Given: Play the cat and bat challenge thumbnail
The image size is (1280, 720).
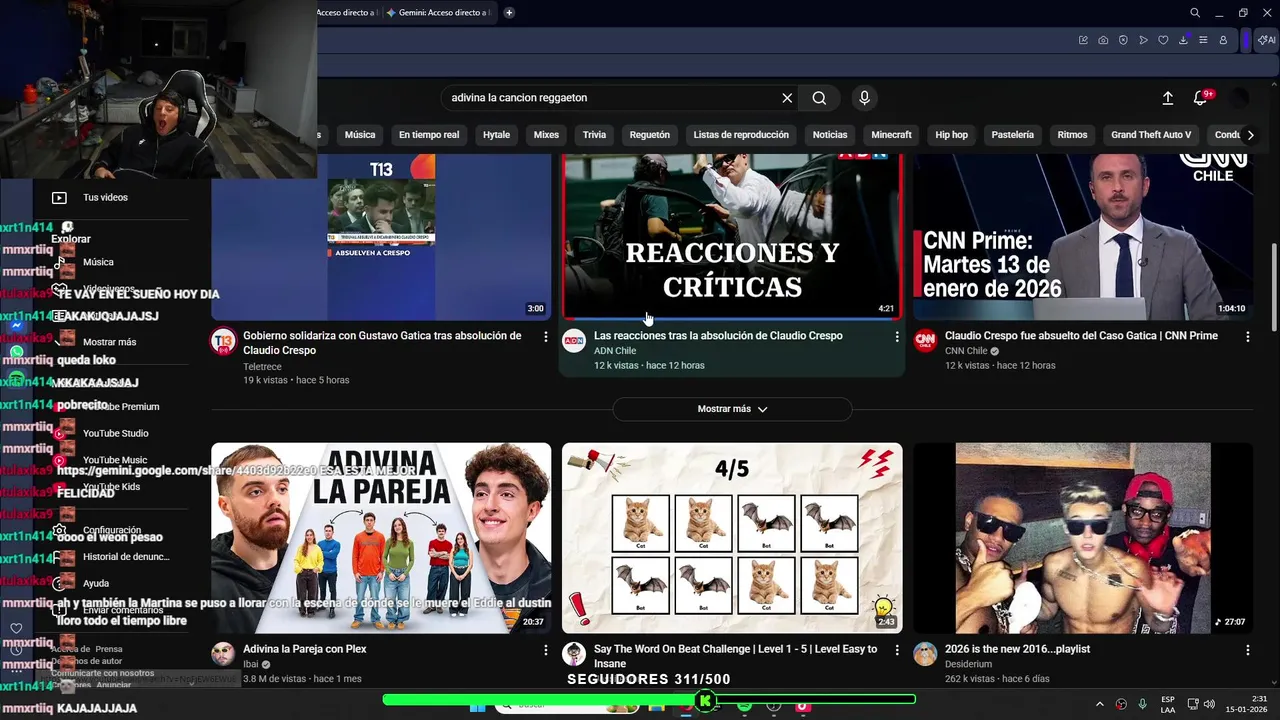Looking at the screenshot, I should point(732,538).
